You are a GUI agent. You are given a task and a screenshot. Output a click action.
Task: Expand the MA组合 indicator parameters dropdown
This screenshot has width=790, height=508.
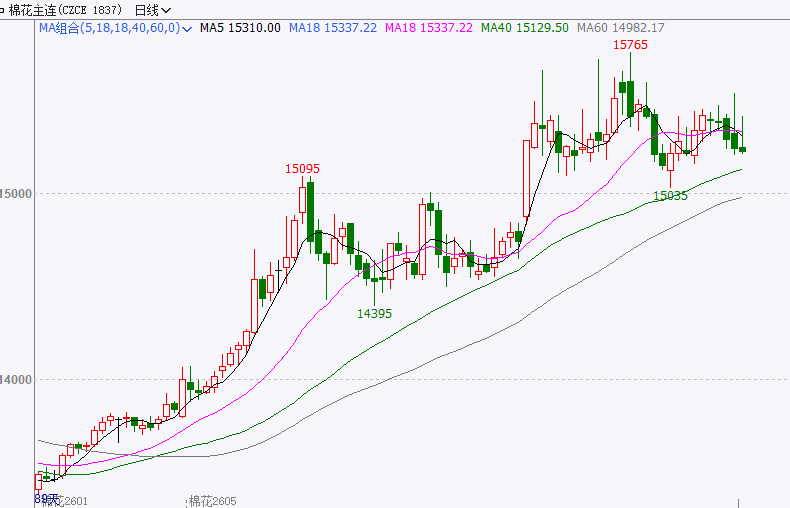(x=188, y=28)
